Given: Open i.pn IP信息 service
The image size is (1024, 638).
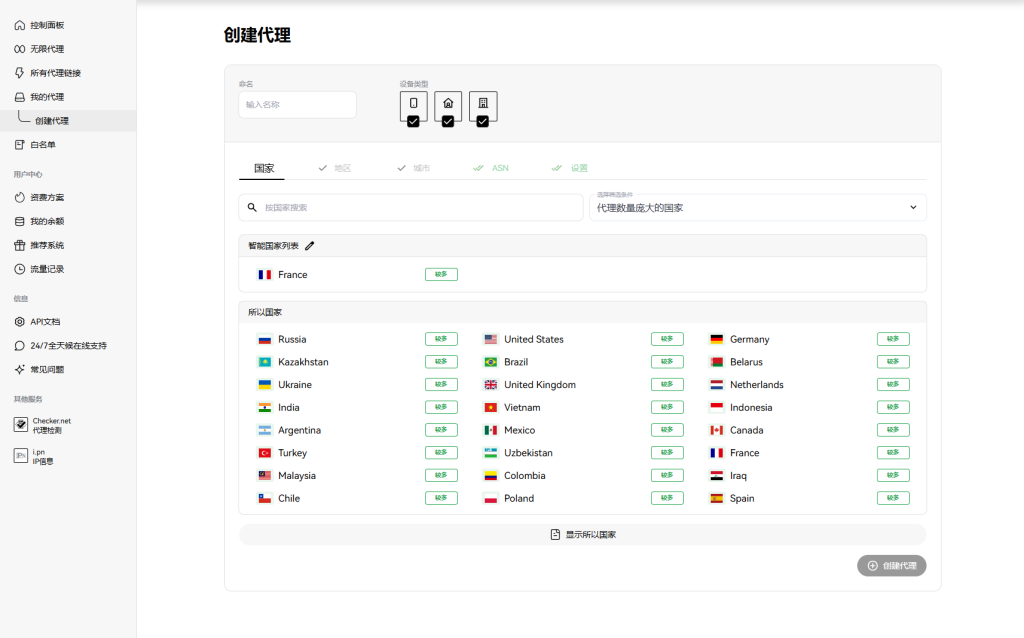Looking at the screenshot, I should click(42, 456).
